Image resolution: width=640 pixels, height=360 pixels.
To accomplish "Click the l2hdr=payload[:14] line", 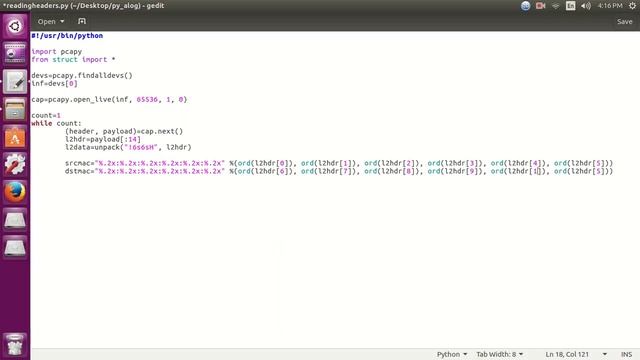I will click(x=103, y=139).
